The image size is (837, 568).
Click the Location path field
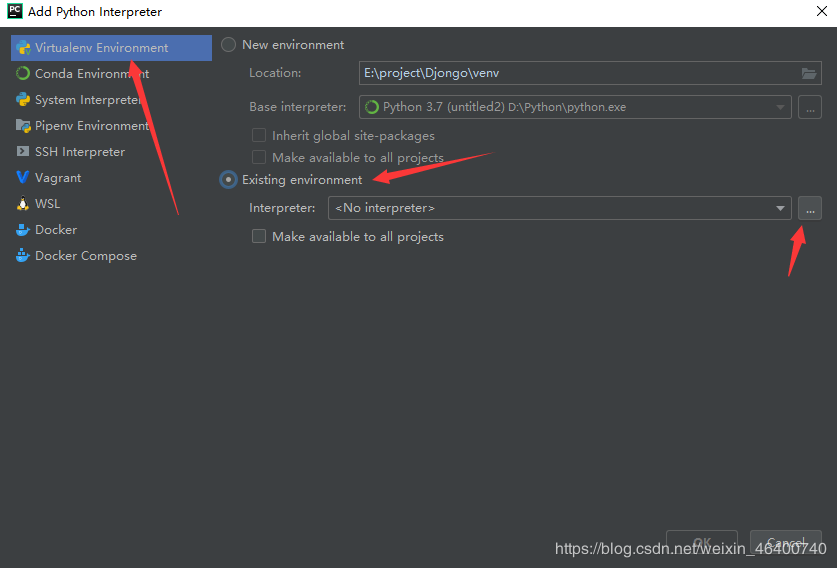click(590, 73)
